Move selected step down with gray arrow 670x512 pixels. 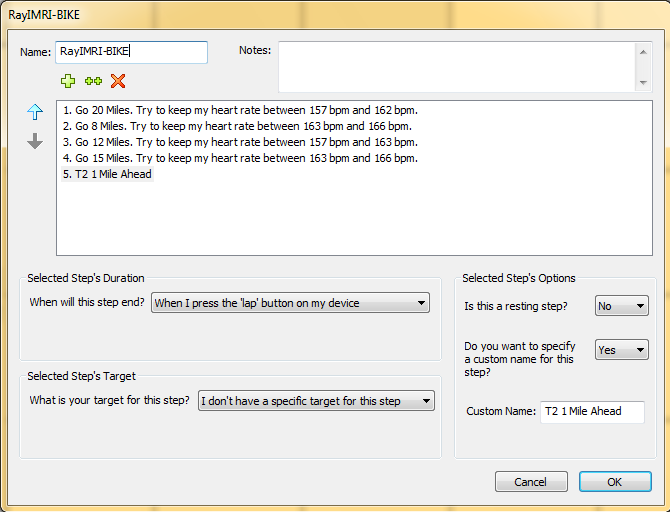tap(35, 141)
